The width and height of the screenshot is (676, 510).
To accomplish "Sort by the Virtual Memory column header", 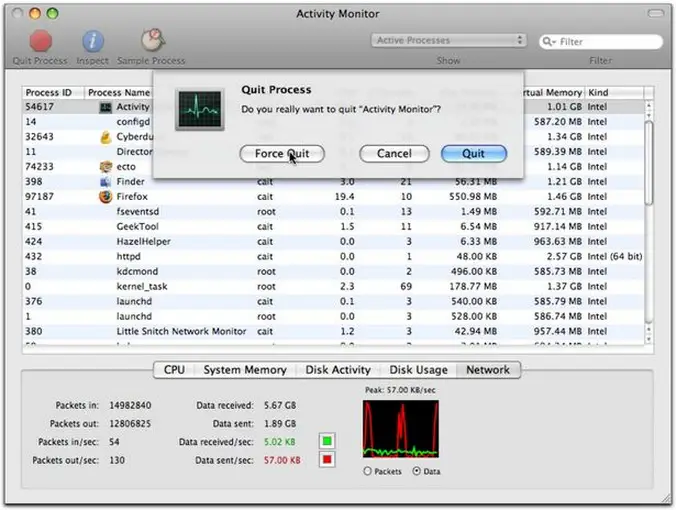I will point(554,93).
